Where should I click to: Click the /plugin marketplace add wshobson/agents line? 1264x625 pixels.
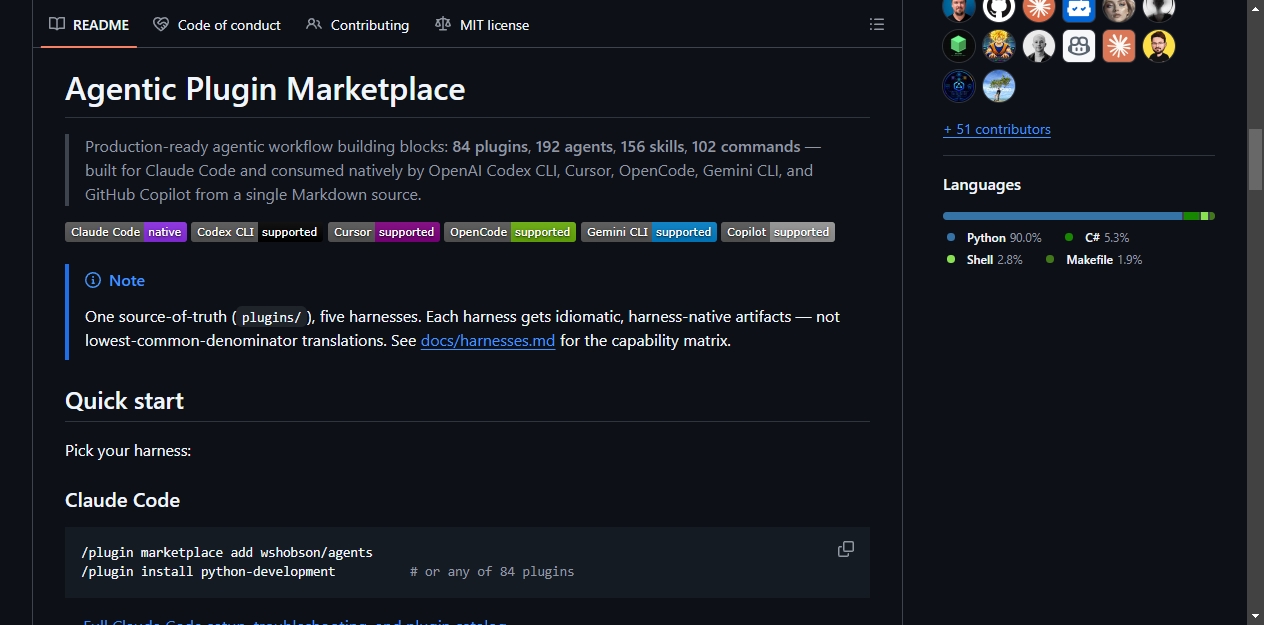[x=227, y=552]
